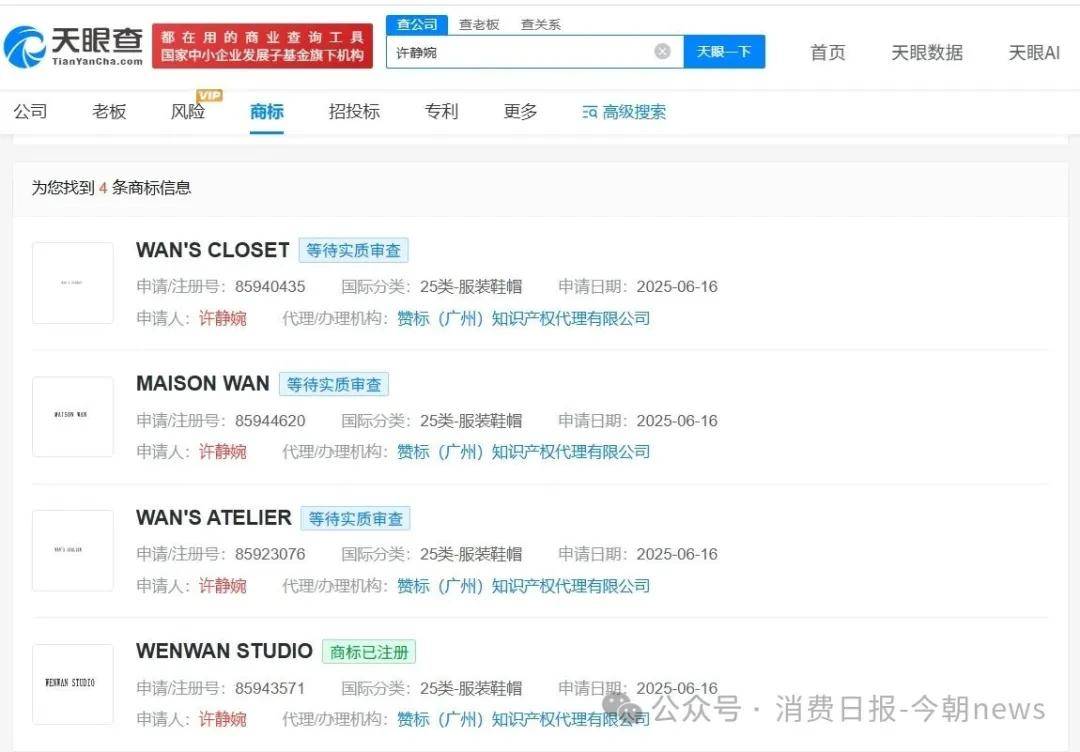The image size is (1080, 752).
Task: Open MAISON WAN trademark thumbnail
Action: (x=72, y=417)
